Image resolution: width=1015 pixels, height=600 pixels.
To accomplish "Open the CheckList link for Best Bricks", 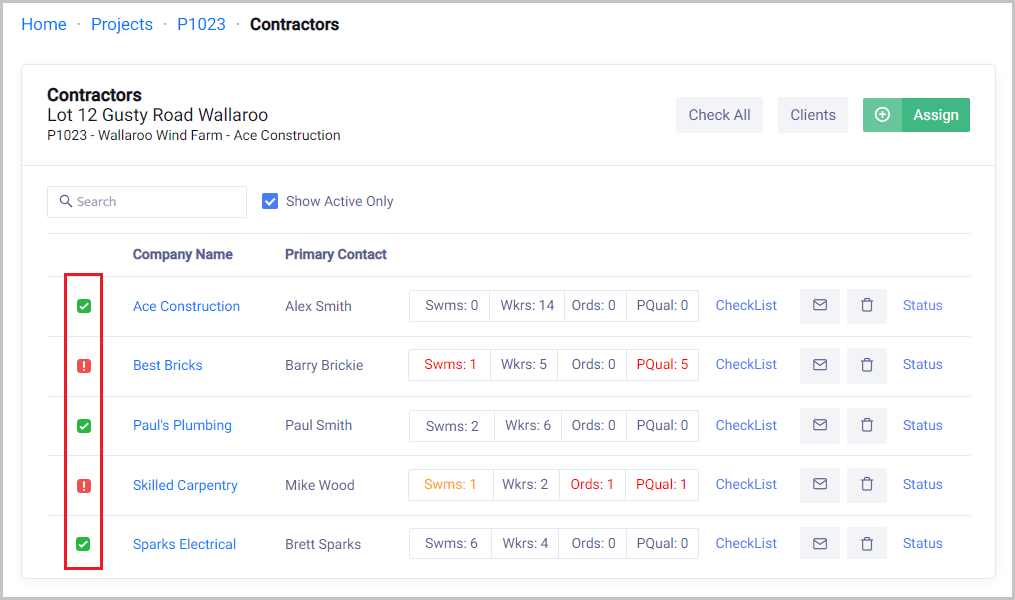I will [x=746, y=365].
